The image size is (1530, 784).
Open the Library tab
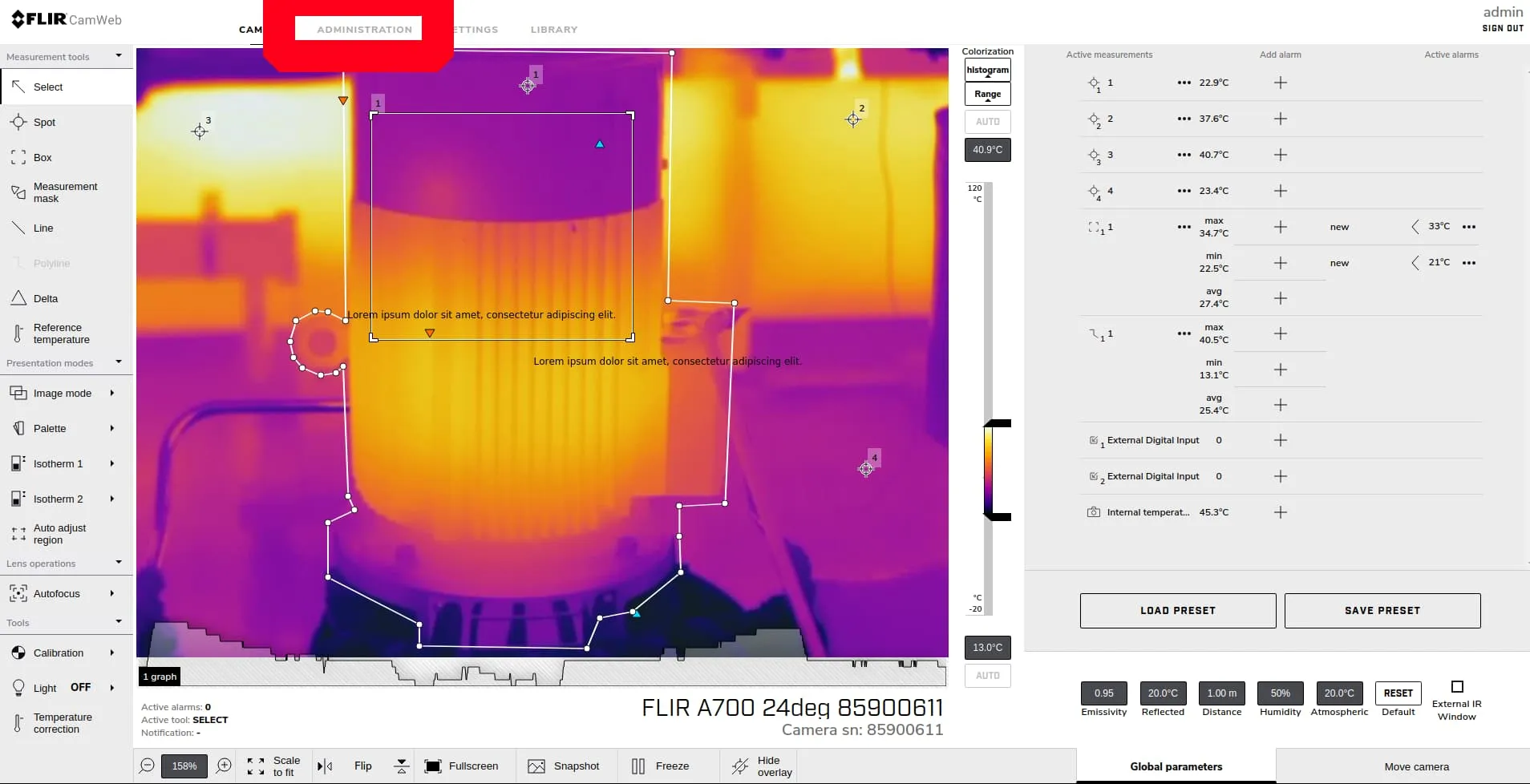(x=553, y=30)
